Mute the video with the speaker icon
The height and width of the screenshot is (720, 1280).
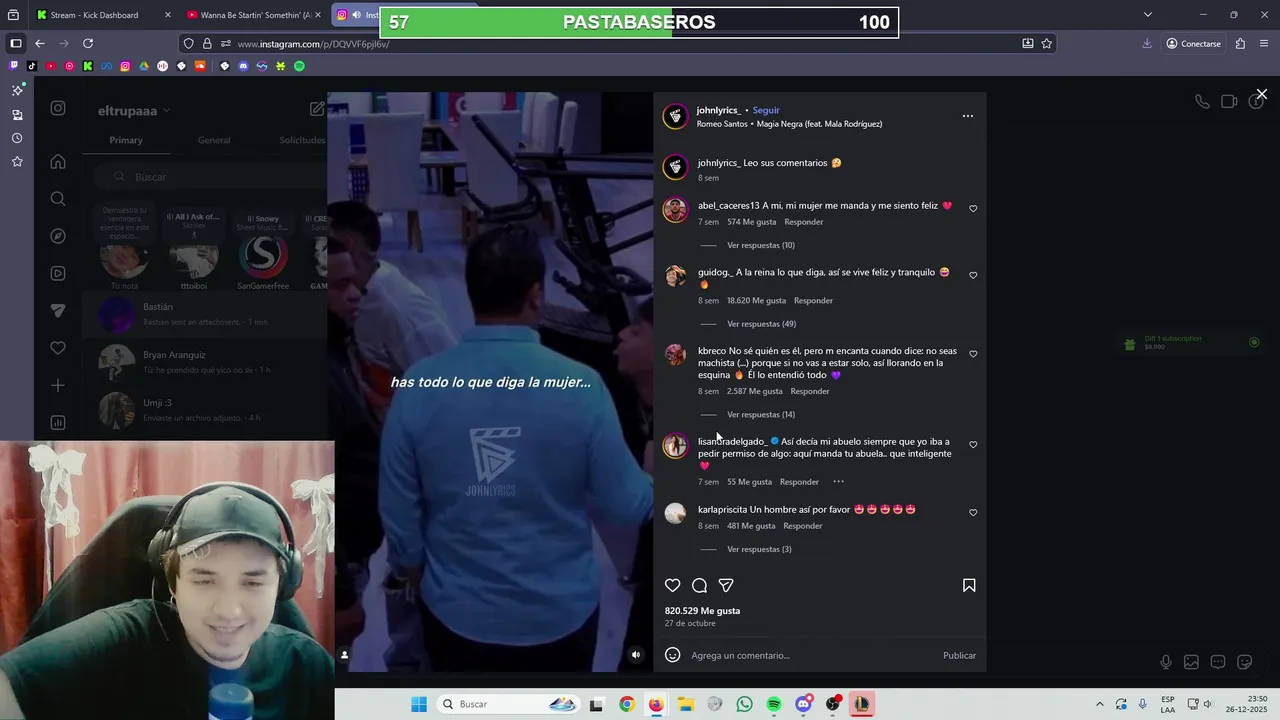[x=636, y=655]
